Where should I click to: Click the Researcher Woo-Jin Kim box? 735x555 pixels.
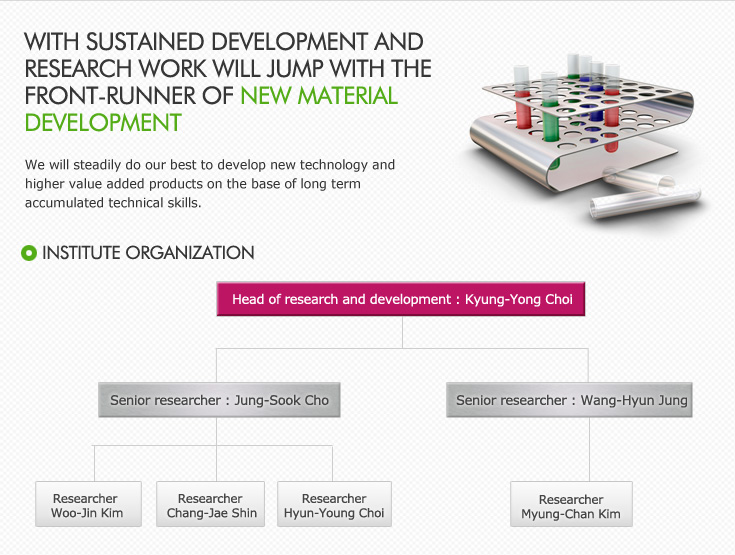click(88, 504)
